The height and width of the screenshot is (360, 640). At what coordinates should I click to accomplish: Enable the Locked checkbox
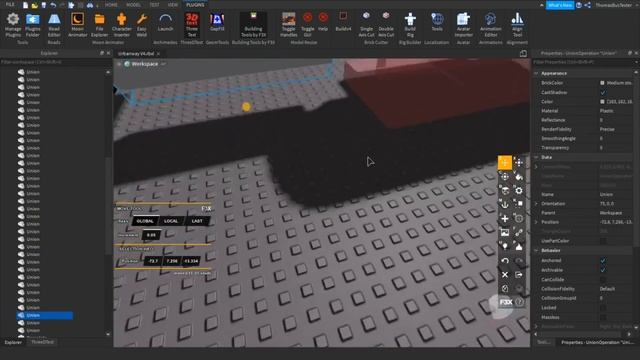pyautogui.click(x=602, y=308)
